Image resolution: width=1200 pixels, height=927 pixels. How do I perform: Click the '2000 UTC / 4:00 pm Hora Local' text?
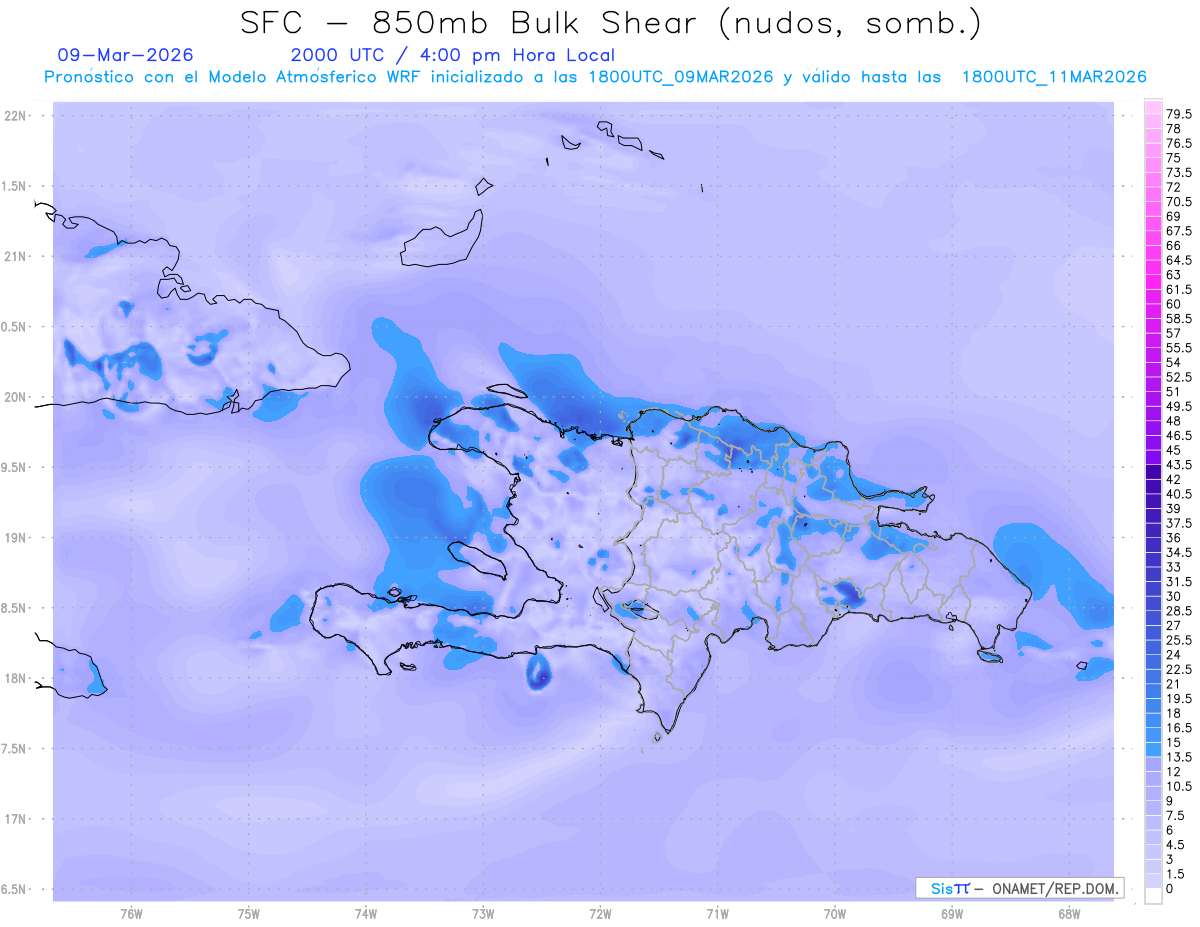tap(453, 55)
